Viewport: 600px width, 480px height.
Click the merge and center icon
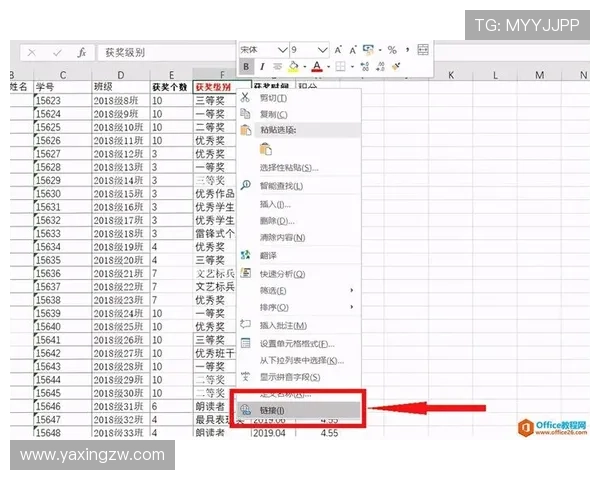[423, 49]
